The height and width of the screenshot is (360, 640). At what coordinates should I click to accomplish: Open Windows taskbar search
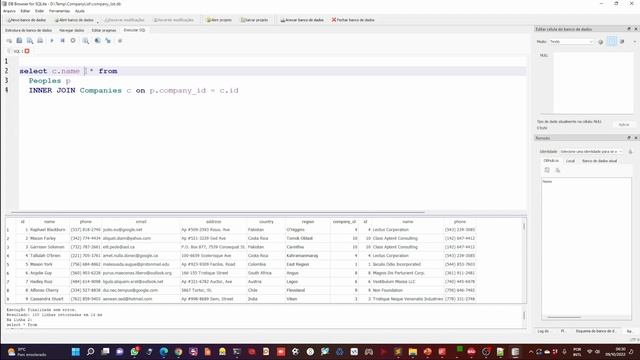point(90,351)
